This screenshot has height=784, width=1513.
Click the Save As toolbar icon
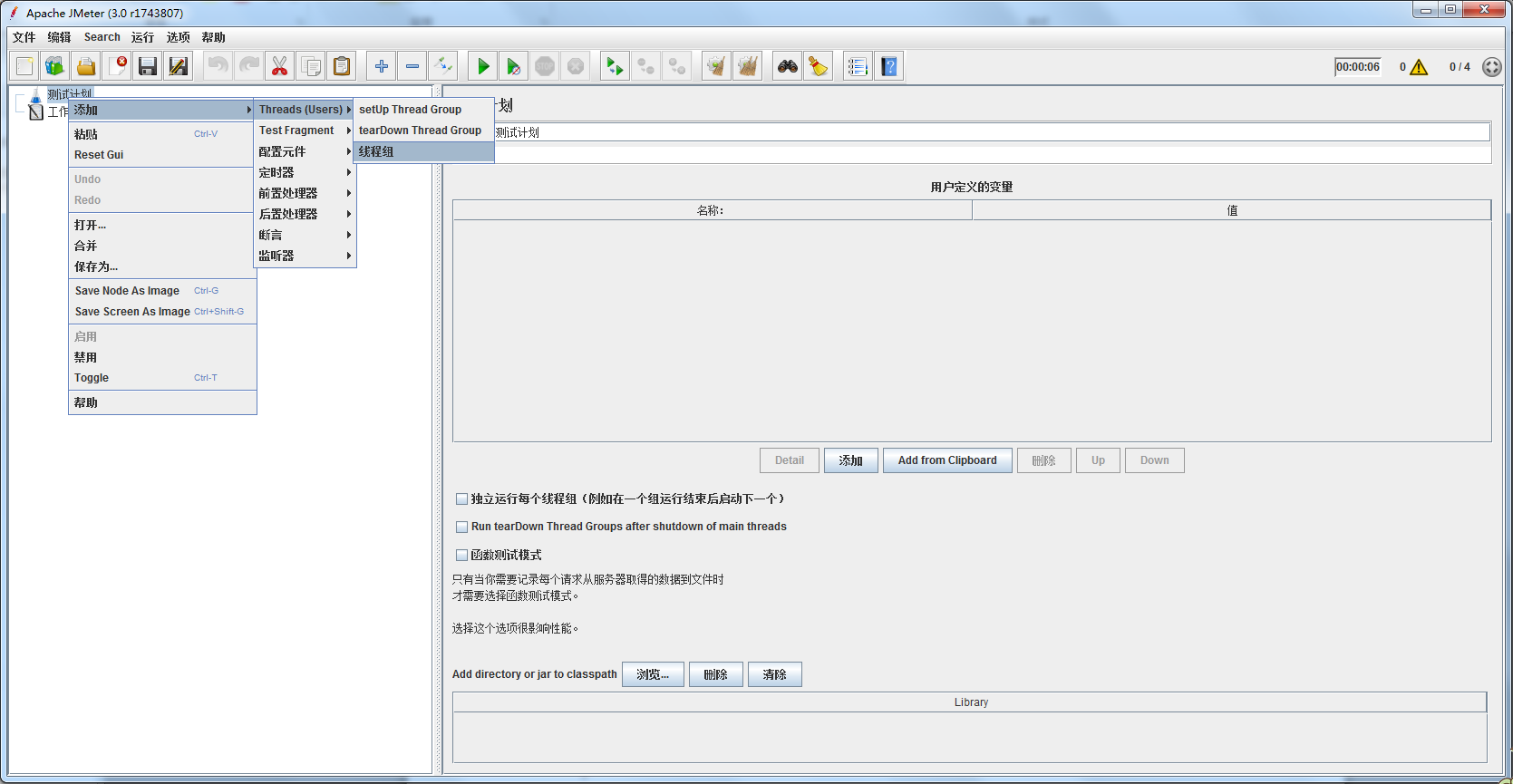click(179, 66)
